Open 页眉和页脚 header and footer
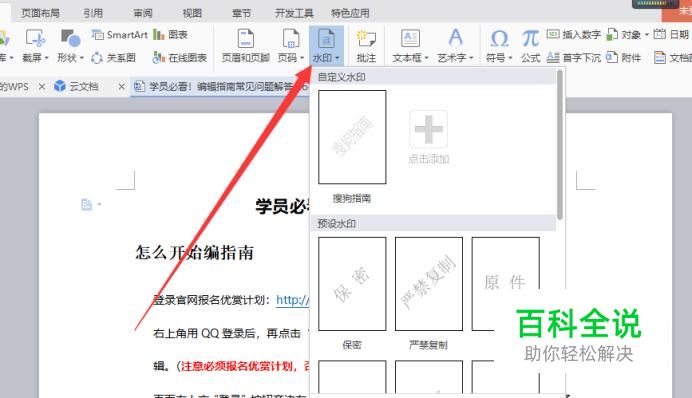Image resolution: width=692 pixels, height=398 pixels. 245,45
